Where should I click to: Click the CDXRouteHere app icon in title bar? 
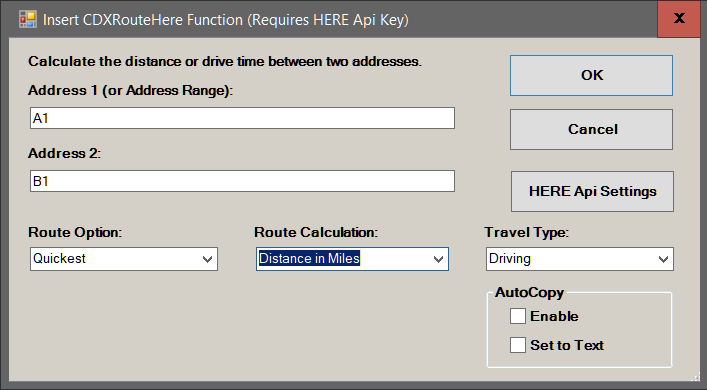pyautogui.click(x=28, y=20)
